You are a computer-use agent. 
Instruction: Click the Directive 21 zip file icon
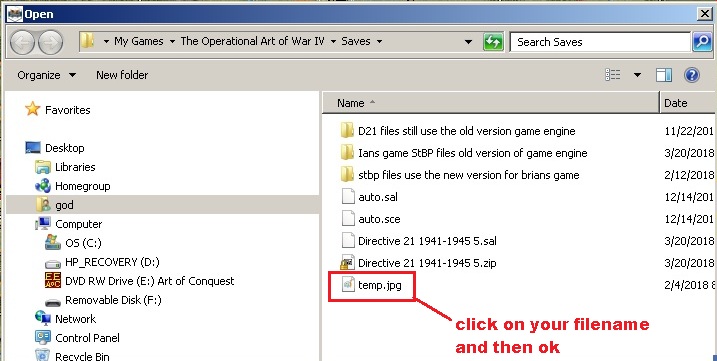tap(348, 263)
